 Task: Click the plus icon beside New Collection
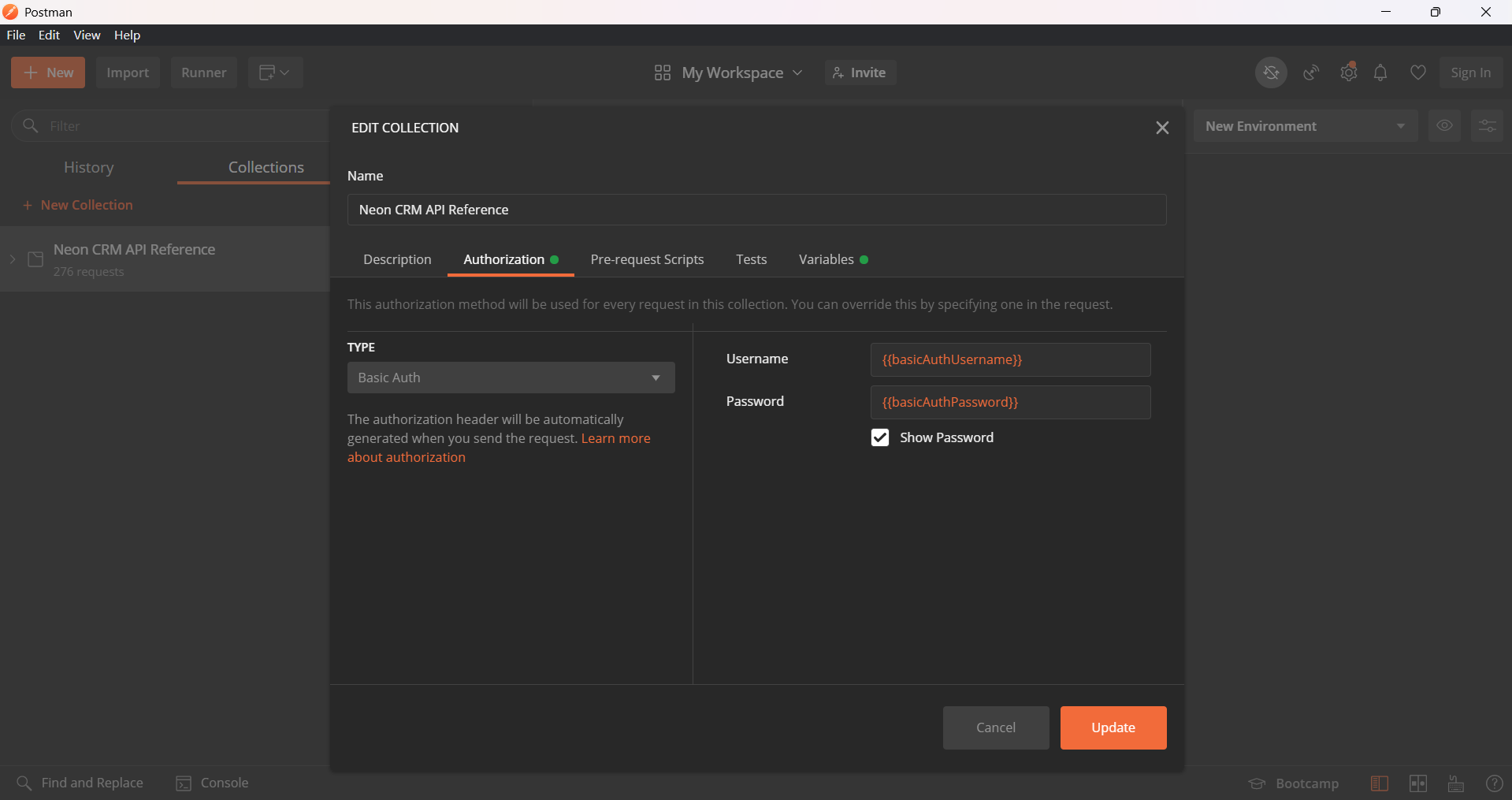click(28, 206)
